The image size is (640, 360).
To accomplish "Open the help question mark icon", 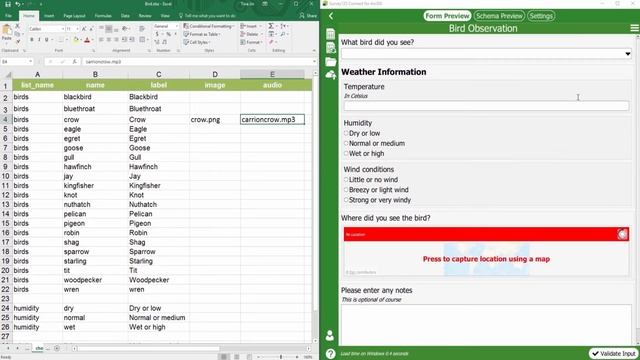I will point(330,353).
